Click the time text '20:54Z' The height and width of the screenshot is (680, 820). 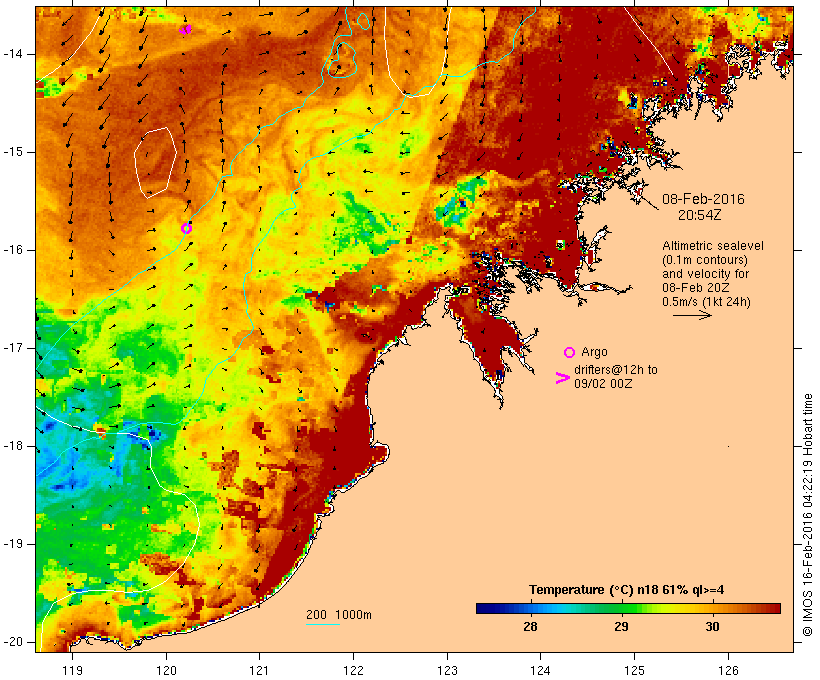pyautogui.click(x=700, y=214)
